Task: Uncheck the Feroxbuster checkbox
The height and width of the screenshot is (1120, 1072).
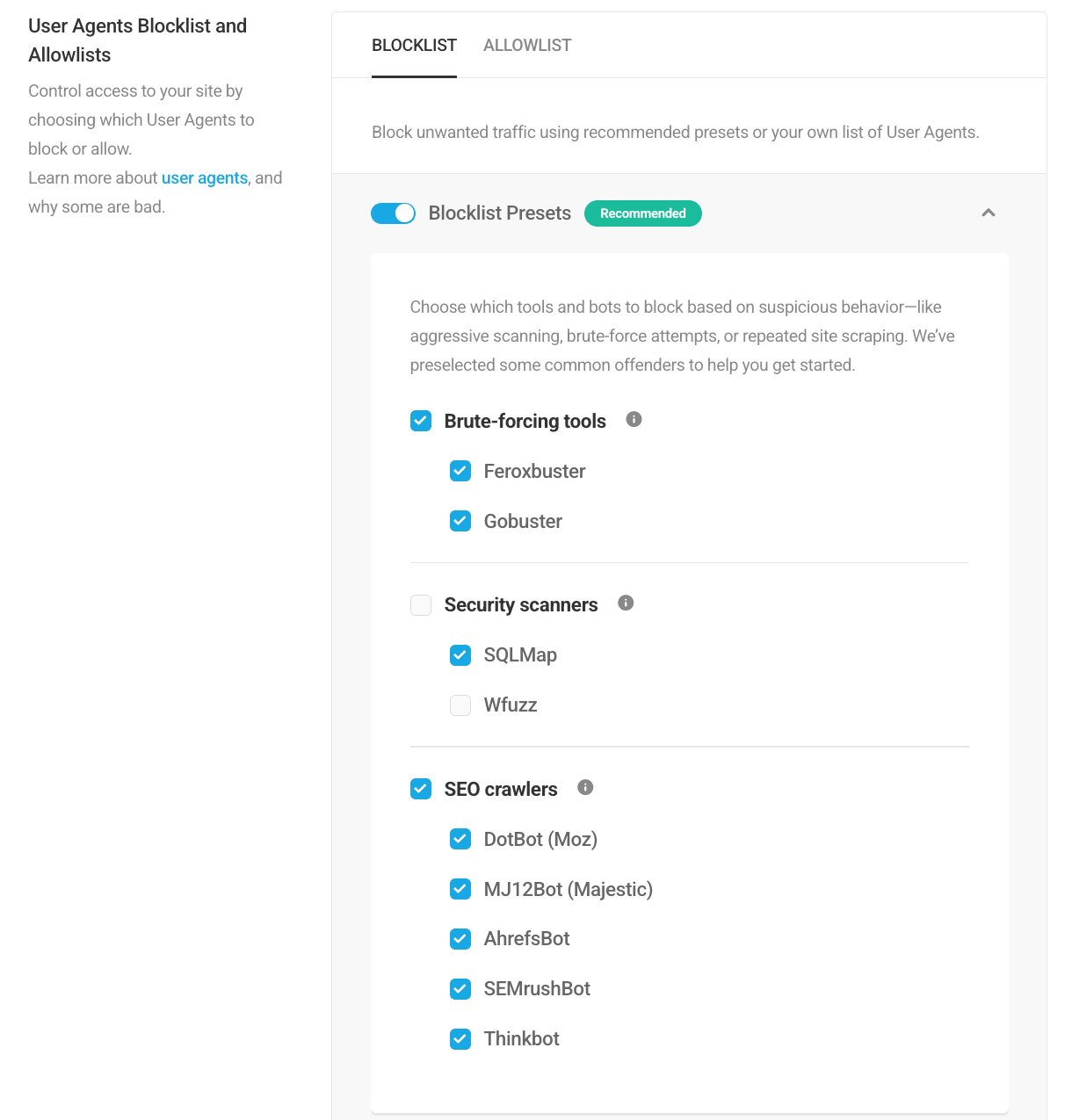Action: click(460, 471)
